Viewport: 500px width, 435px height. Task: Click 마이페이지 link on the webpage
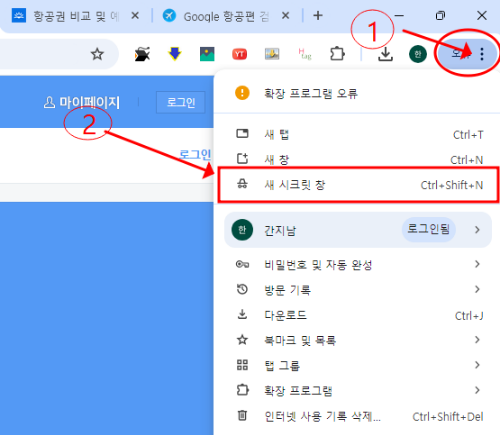[x=82, y=103]
